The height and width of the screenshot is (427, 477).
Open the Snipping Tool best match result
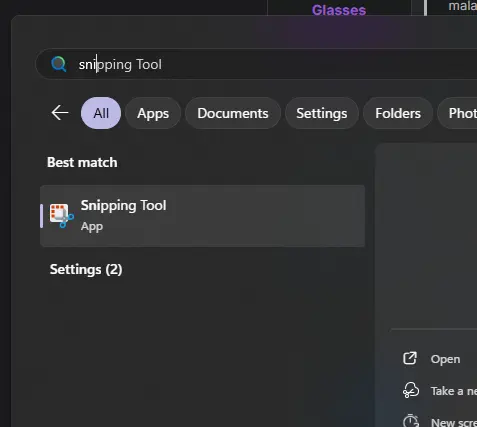click(x=202, y=216)
